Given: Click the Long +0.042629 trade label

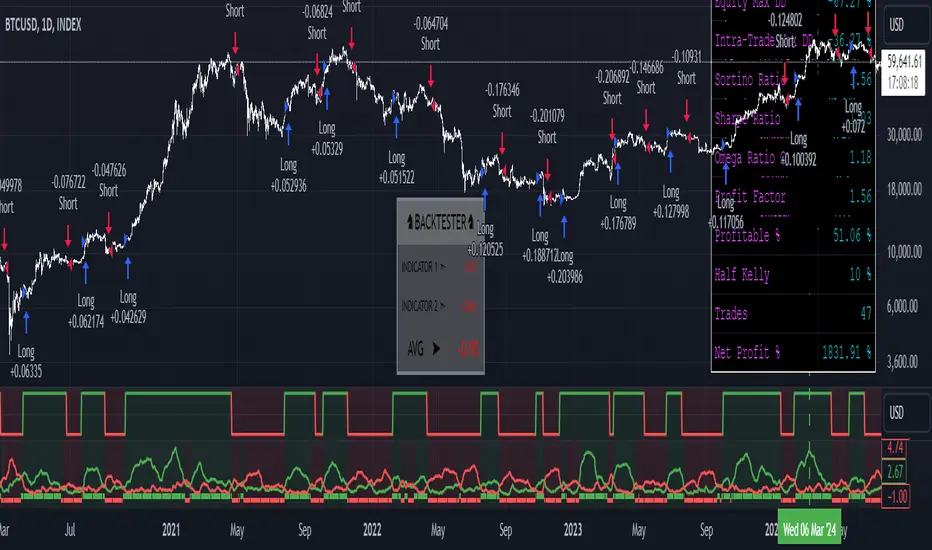Looking at the screenshot, I should (x=128, y=307).
